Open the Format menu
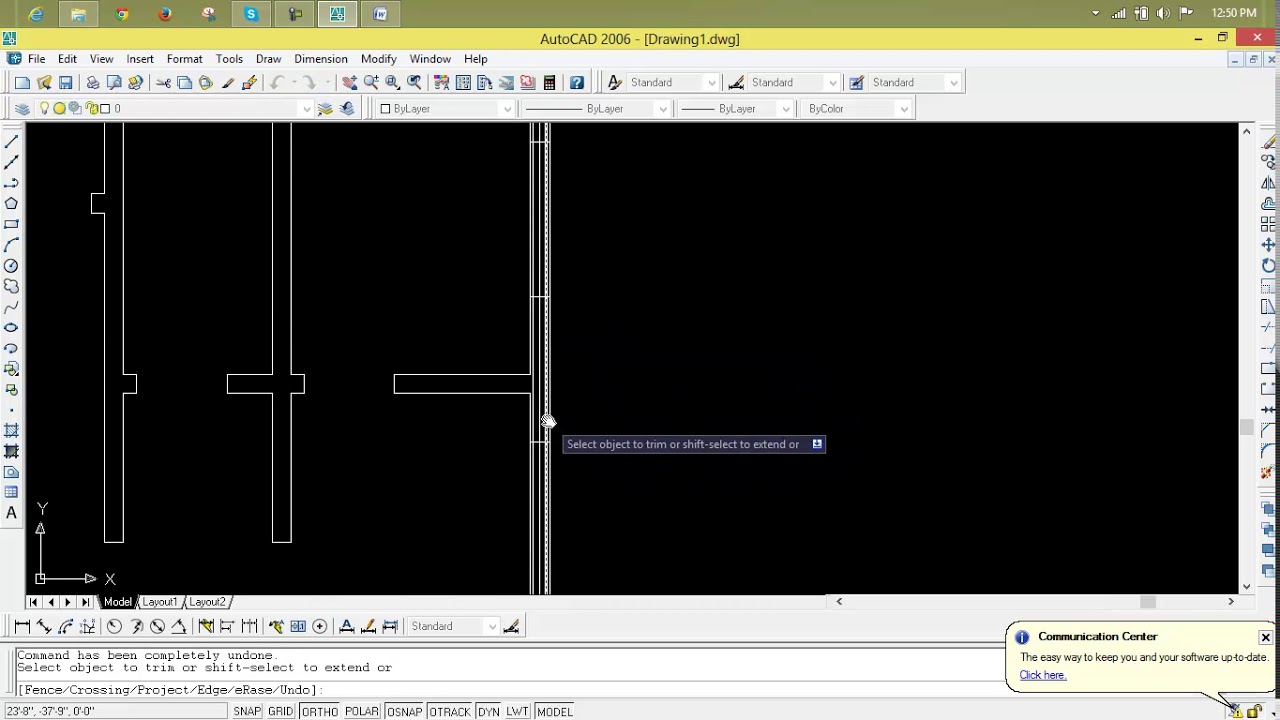The image size is (1280, 720). click(x=185, y=59)
